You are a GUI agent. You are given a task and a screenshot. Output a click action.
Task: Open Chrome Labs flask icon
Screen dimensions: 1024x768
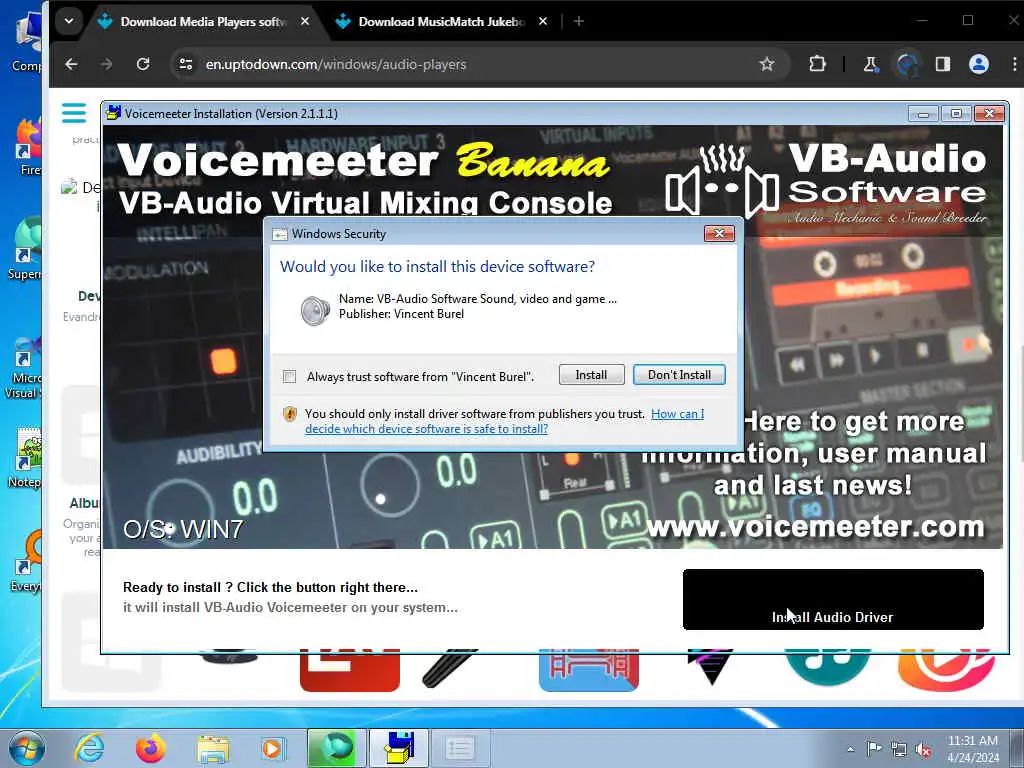pyautogui.click(x=871, y=64)
